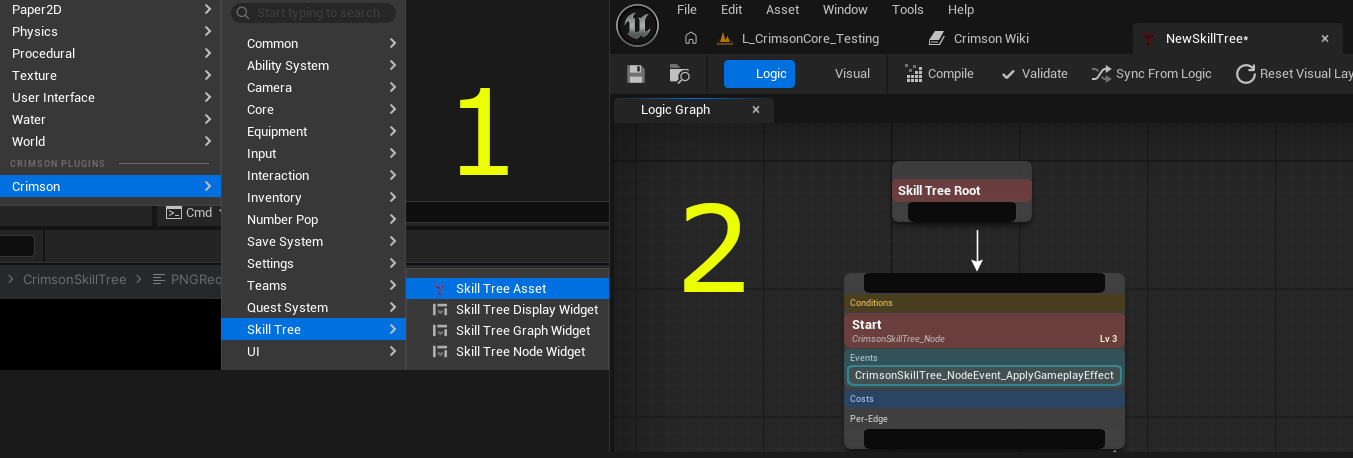
Task: Expand the Water submenu
Action: (110, 120)
